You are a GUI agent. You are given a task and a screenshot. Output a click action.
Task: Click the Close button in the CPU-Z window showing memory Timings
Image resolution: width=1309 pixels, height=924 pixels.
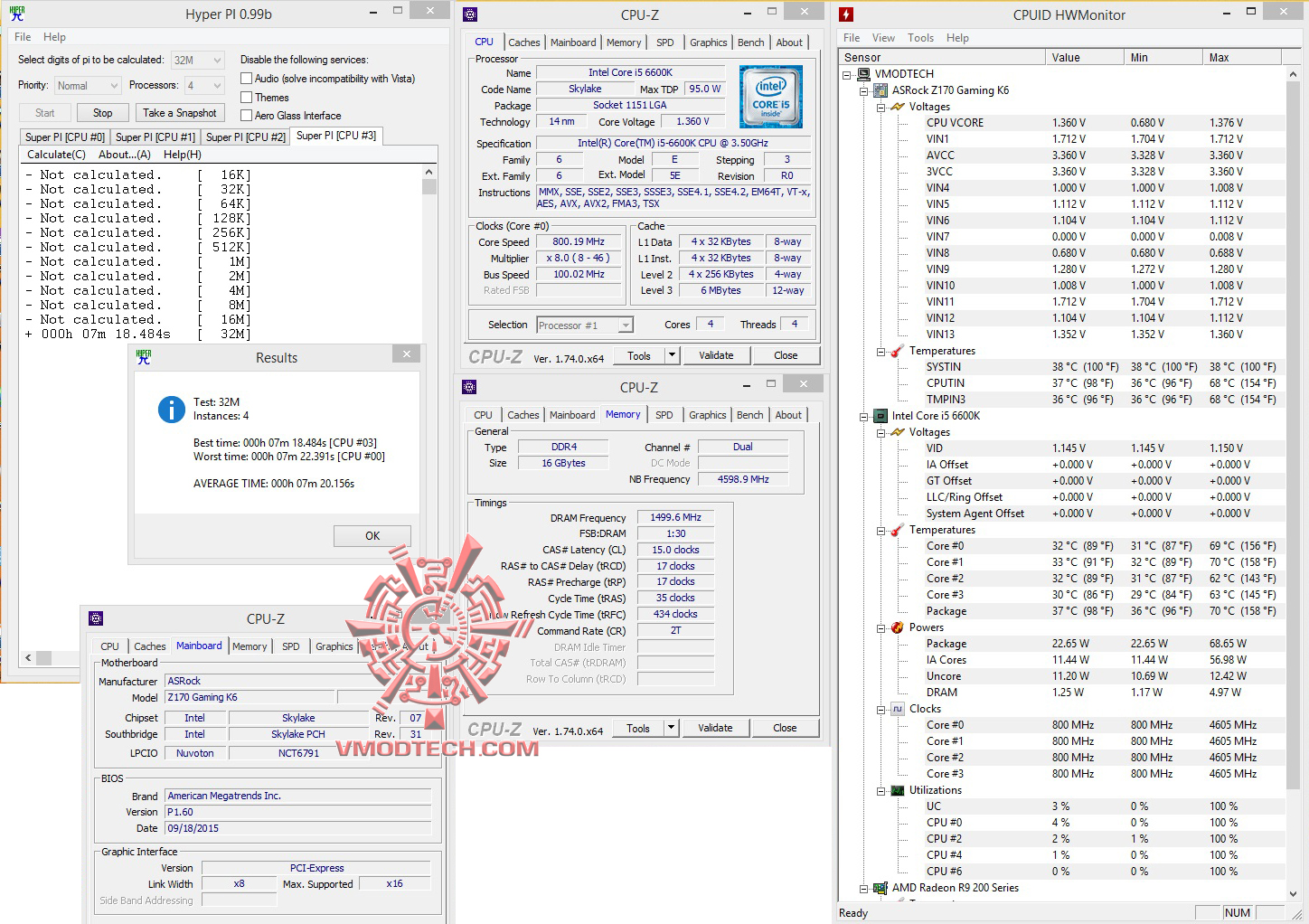(x=785, y=728)
